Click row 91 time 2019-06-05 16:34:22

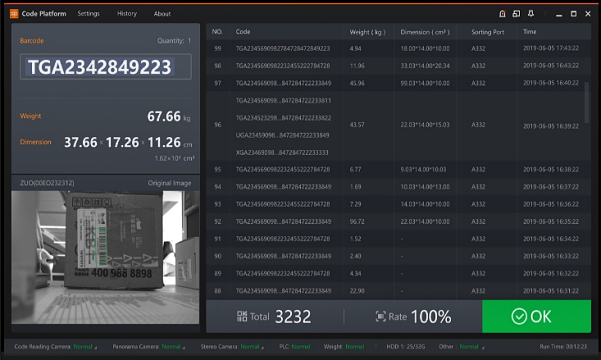551,239
